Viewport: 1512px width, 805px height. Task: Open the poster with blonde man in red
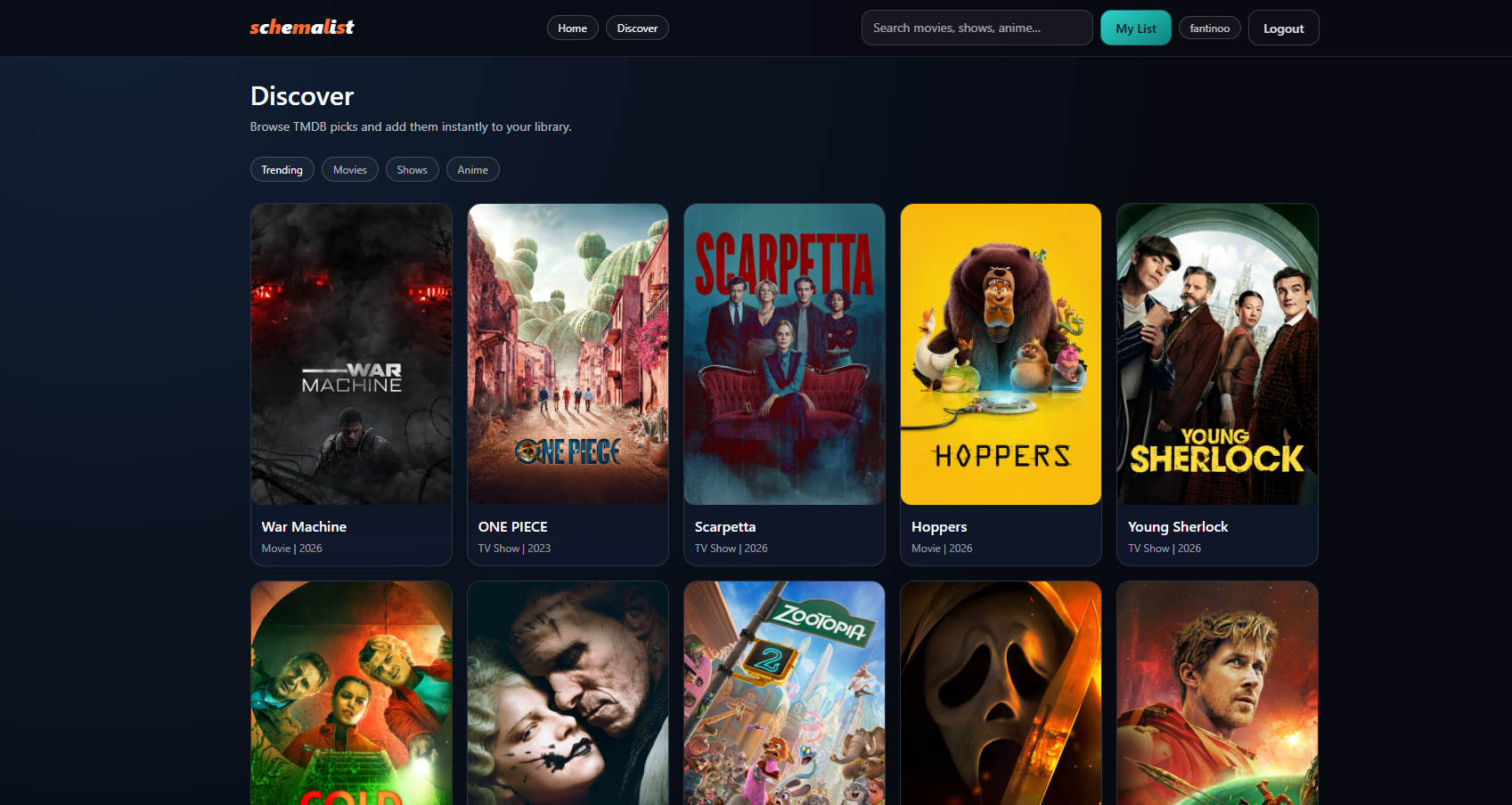pyautogui.click(x=1217, y=694)
